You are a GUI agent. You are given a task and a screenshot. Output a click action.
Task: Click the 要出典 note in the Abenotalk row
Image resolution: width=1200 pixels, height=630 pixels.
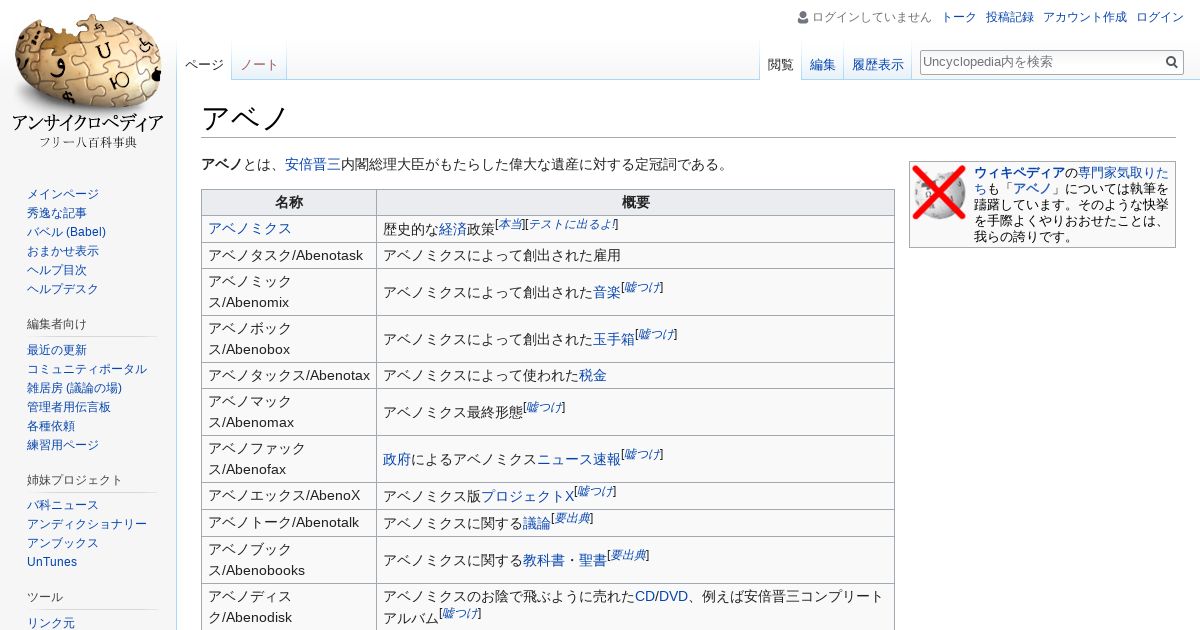tap(572, 518)
